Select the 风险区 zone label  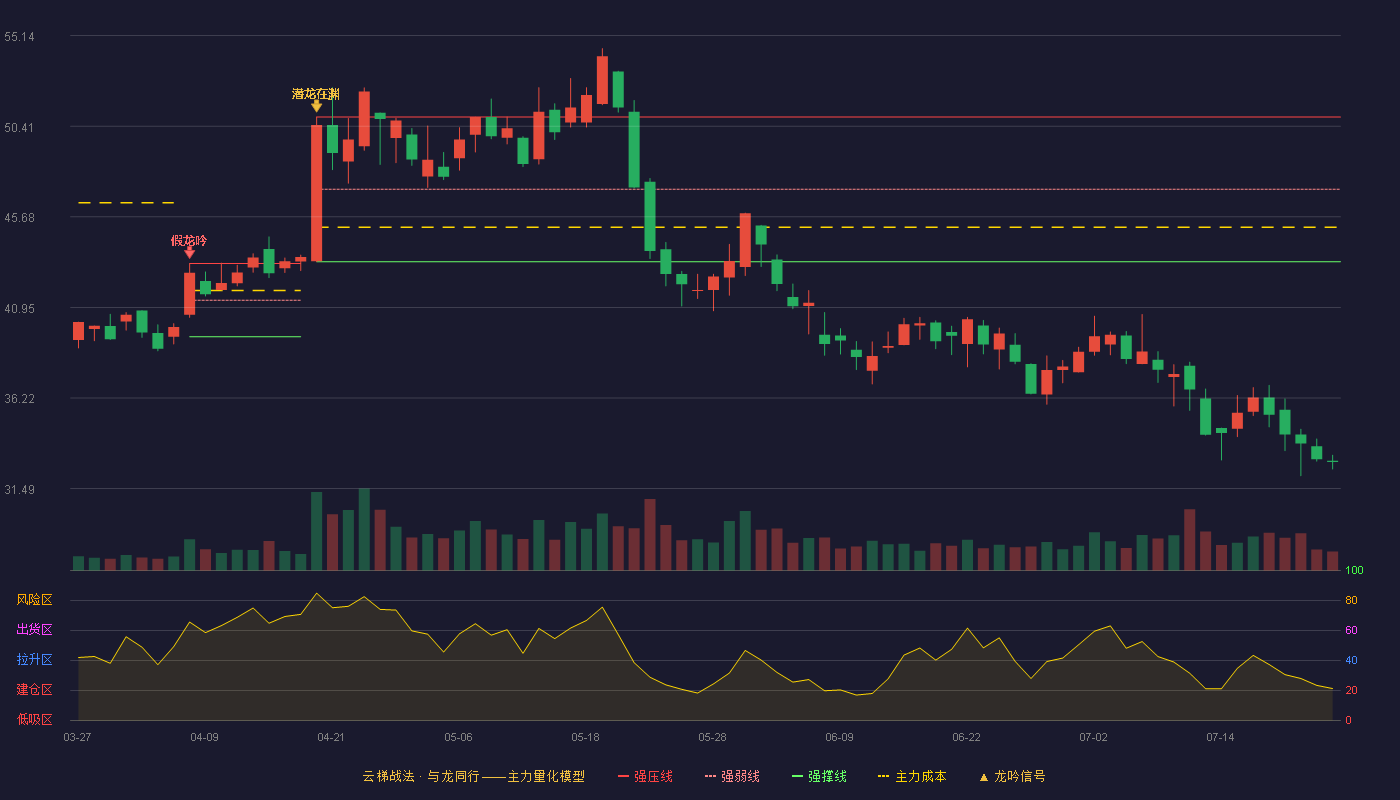[x=34, y=600]
